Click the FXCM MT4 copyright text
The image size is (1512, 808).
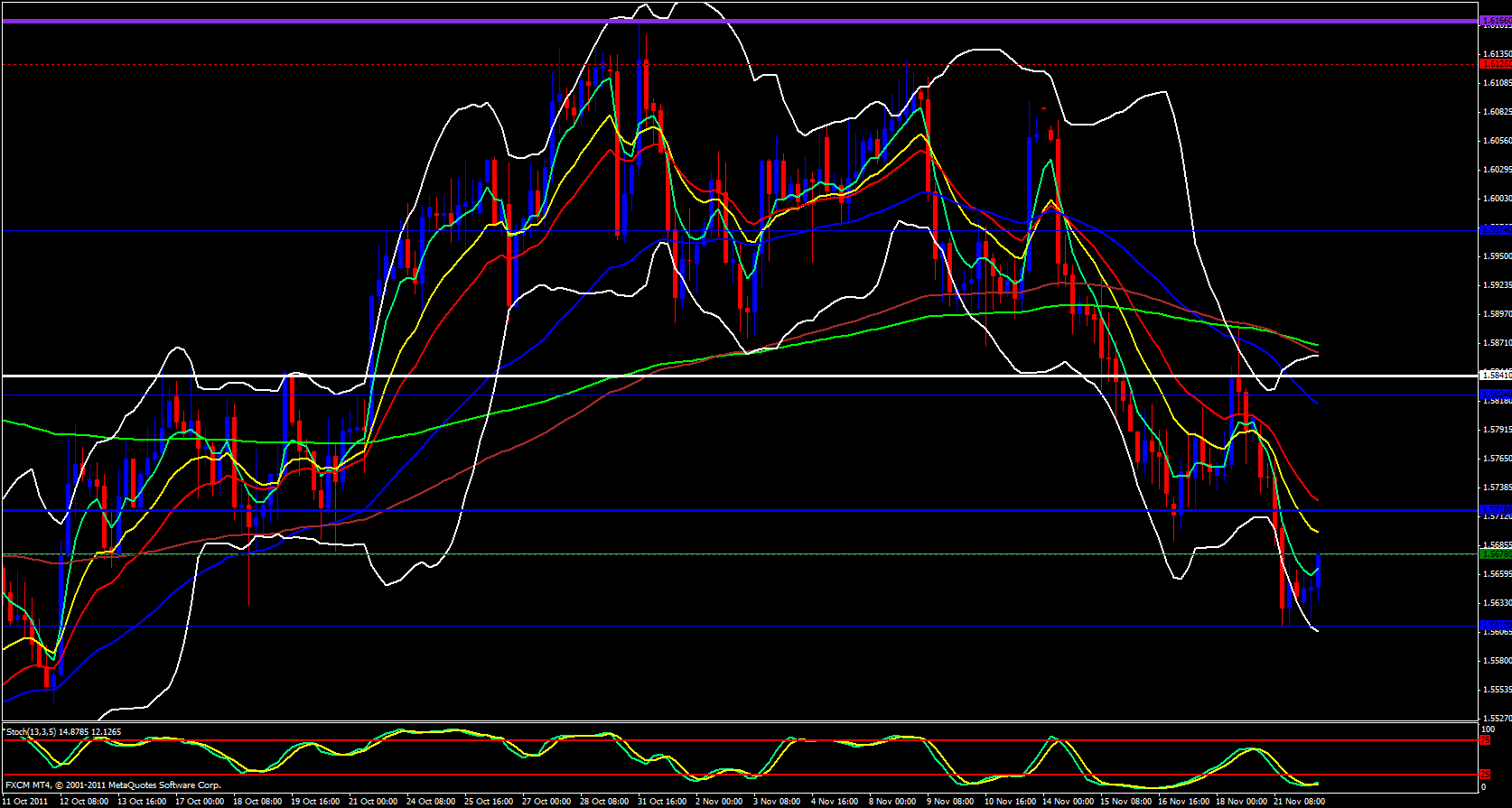[x=113, y=785]
